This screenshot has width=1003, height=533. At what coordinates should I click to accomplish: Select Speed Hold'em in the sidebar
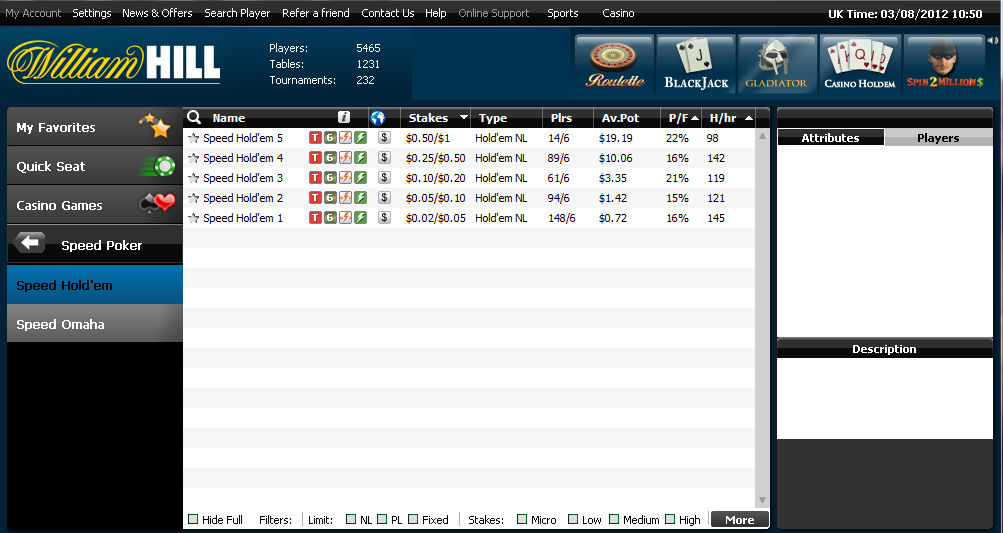pyautogui.click(x=95, y=285)
